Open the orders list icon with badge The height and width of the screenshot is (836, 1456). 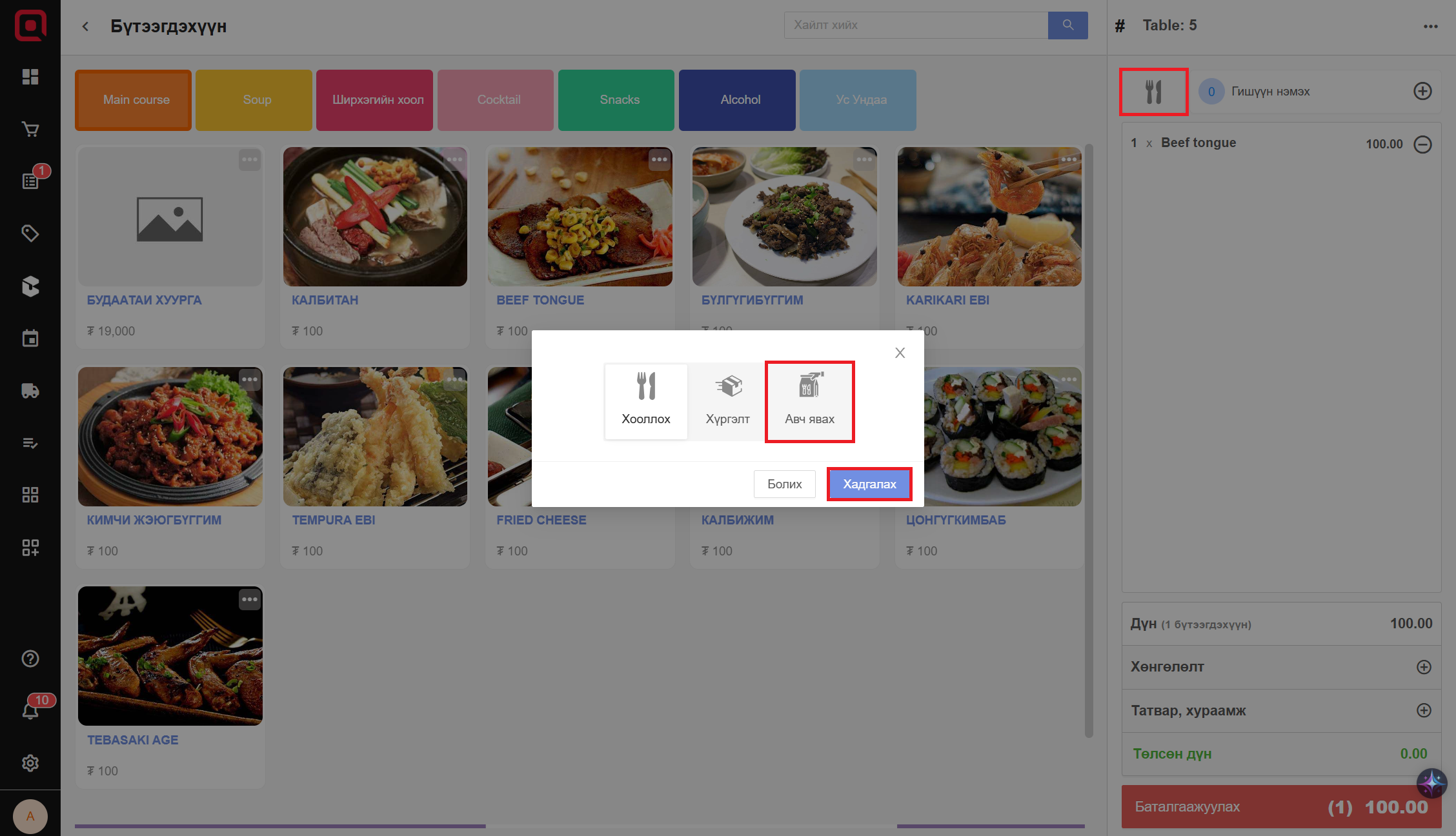point(30,181)
